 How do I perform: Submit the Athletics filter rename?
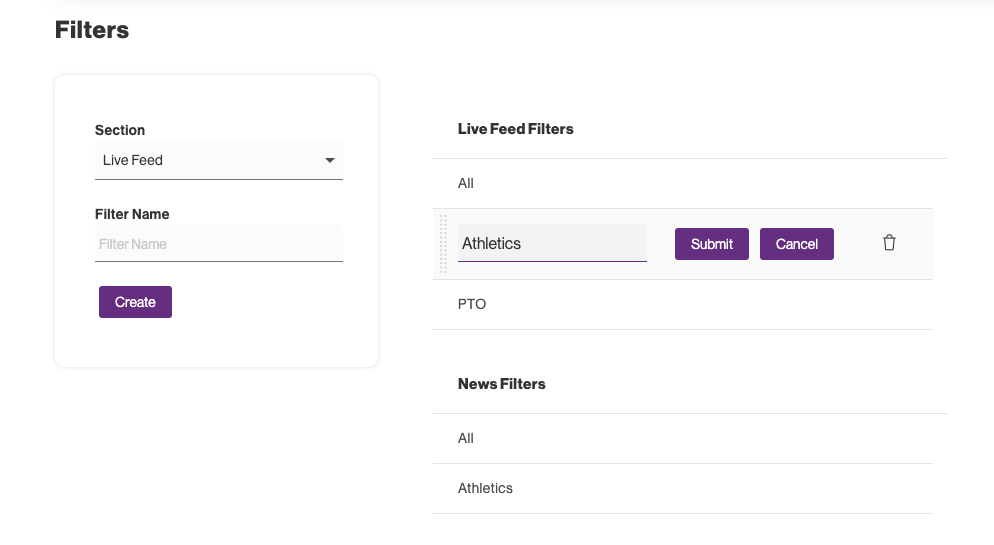pos(711,244)
